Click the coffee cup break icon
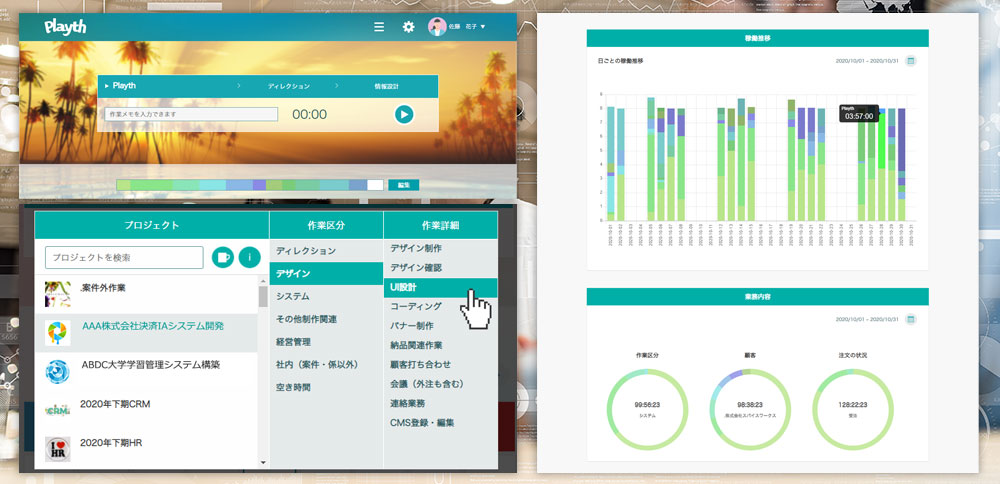Screen dimensions: 1000x484 pos(223,258)
